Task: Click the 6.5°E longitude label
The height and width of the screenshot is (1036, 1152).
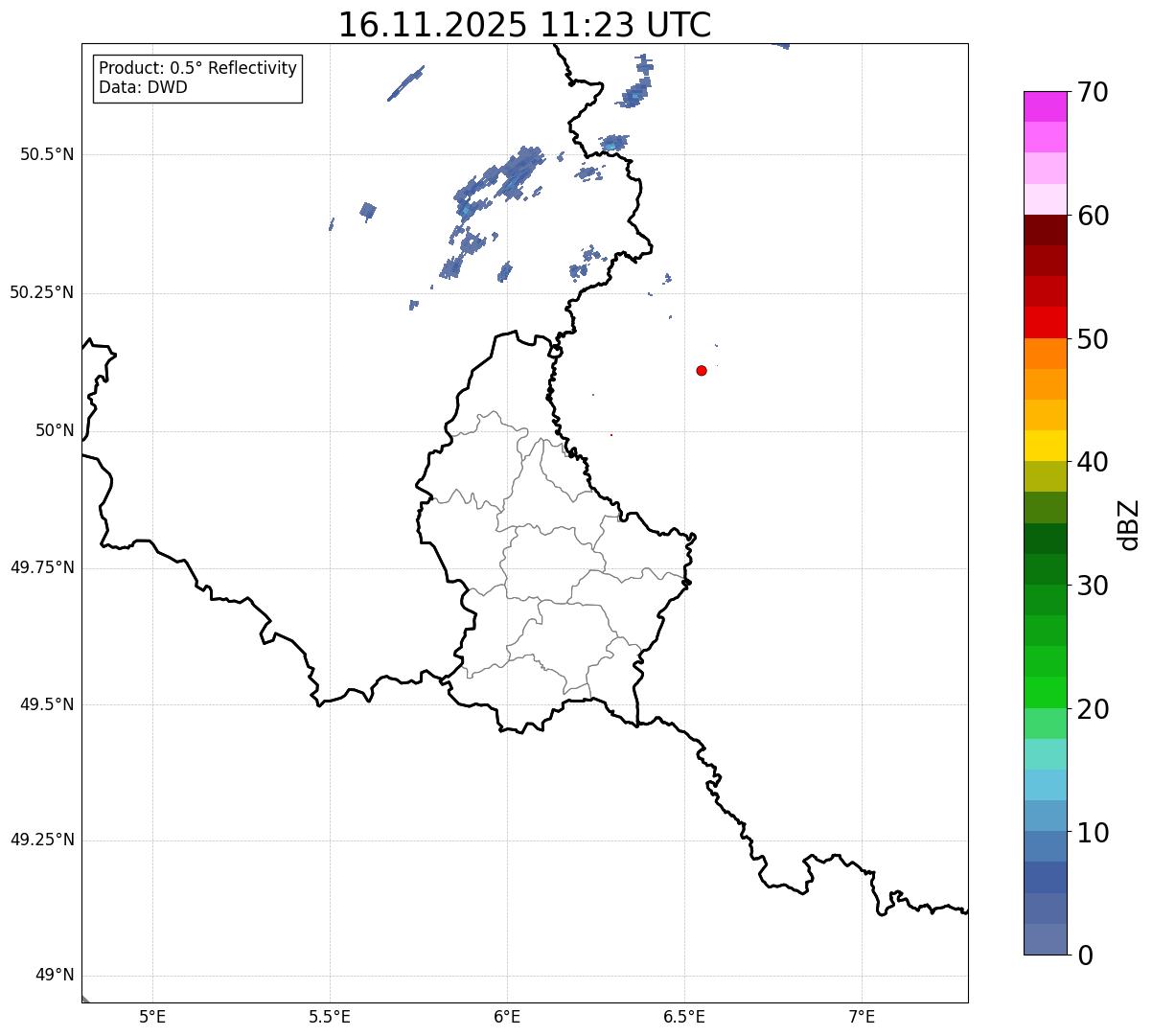Action: [x=684, y=1017]
